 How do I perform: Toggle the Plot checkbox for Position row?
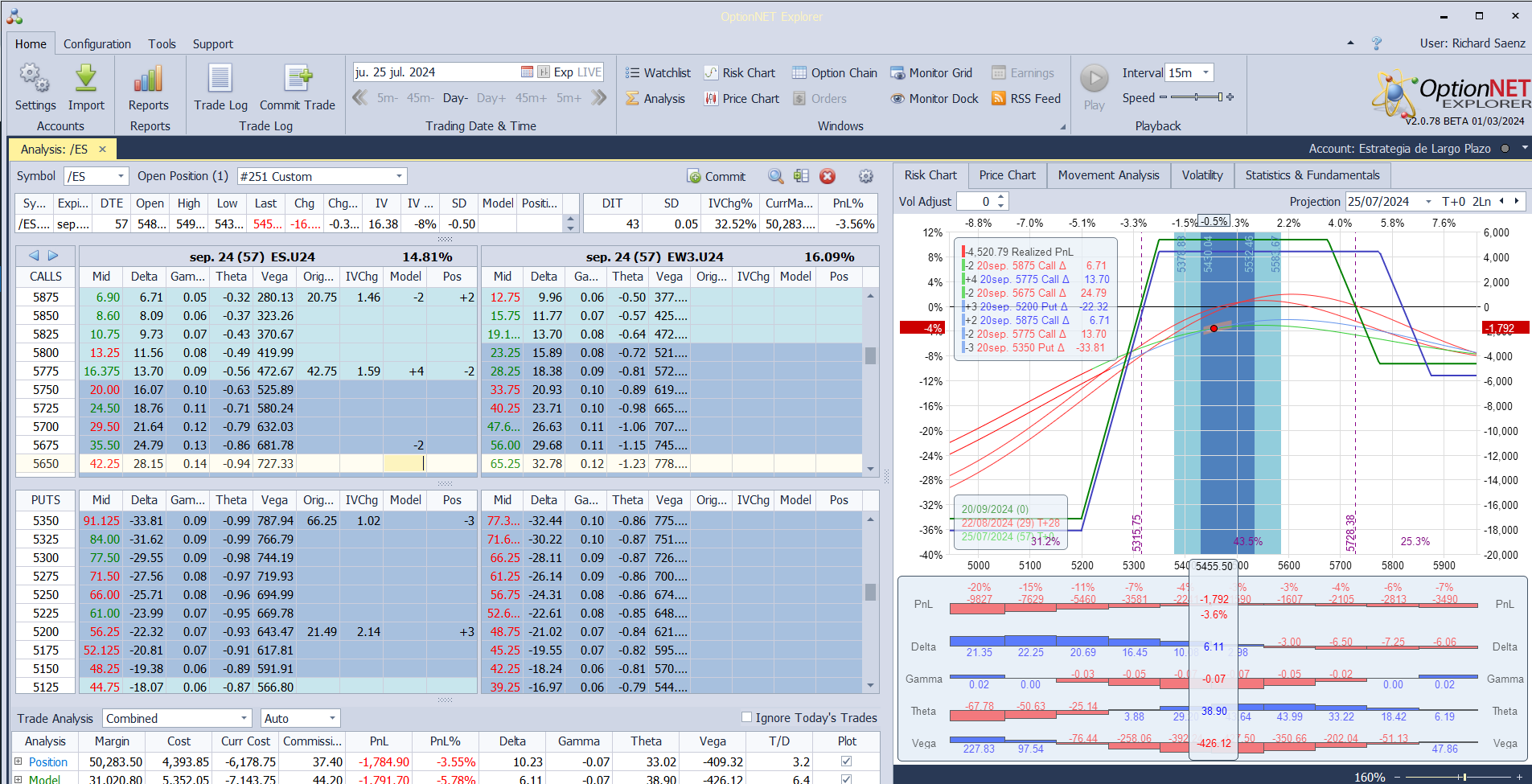pyautogui.click(x=846, y=761)
